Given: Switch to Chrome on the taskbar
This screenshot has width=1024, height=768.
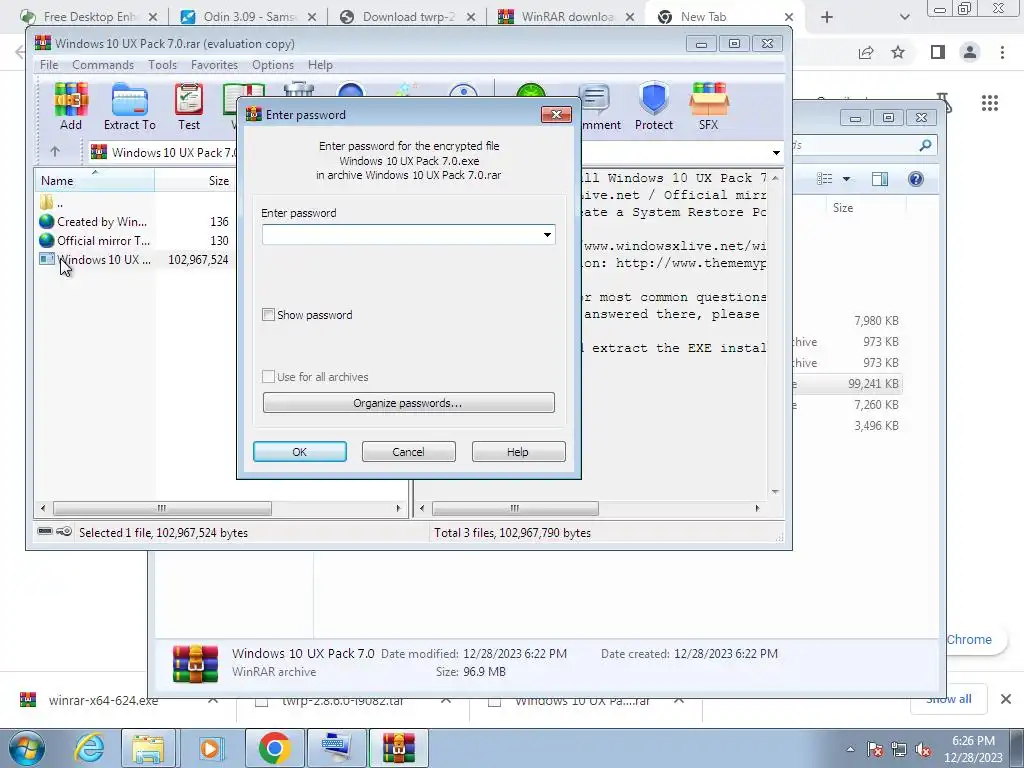Looking at the screenshot, I should tap(275, 748).
